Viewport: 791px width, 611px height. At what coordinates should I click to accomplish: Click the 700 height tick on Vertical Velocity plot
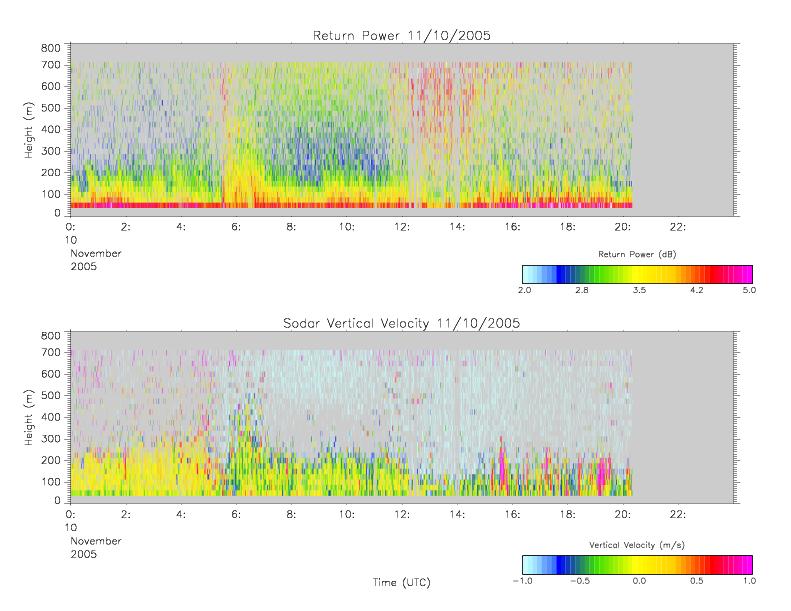click(x=50, y=353)
